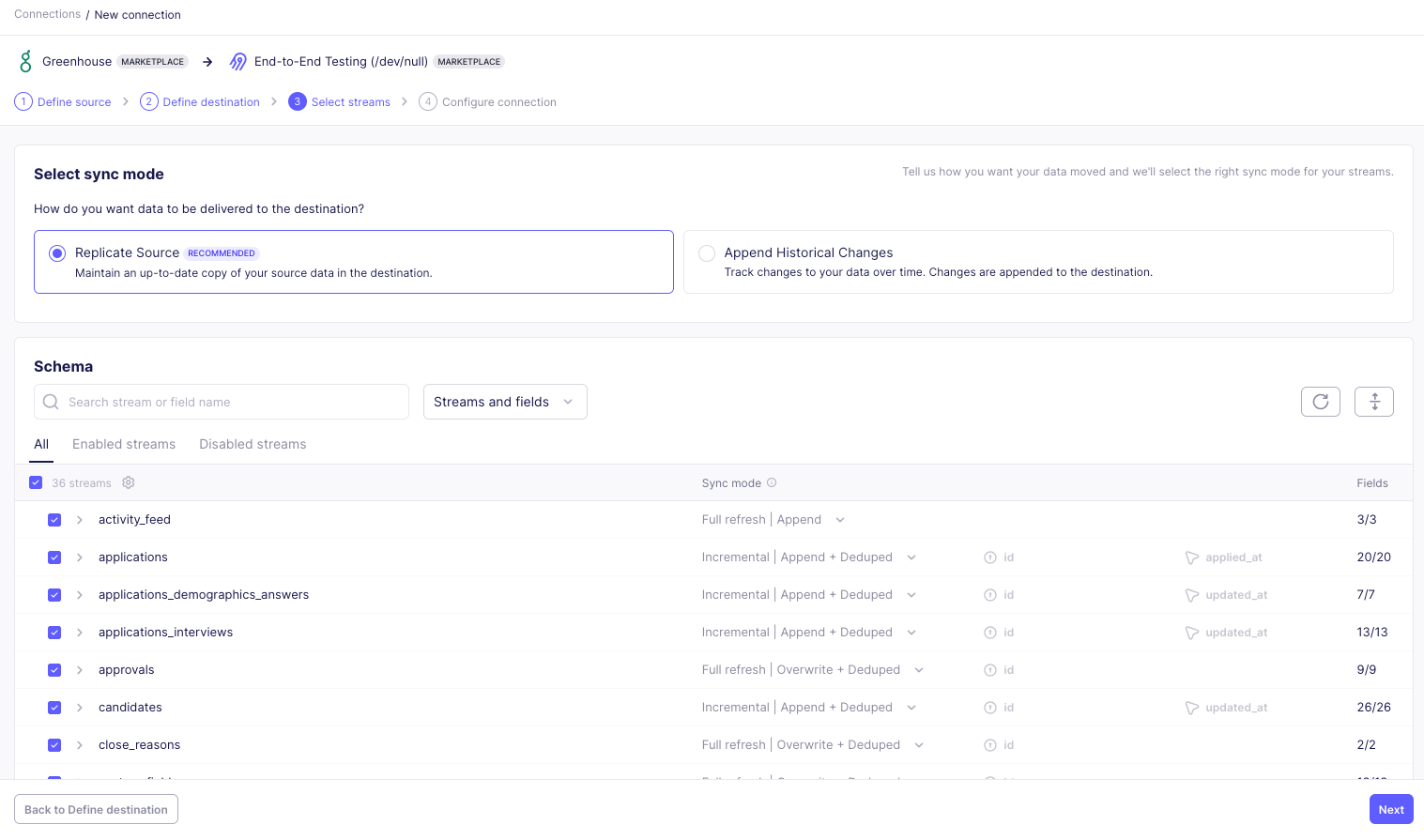The width and height of the screenshot is (1424, 840).
Task: Click the Sync mode info icon
Action: pyautogui.click(x=772, y=482)
